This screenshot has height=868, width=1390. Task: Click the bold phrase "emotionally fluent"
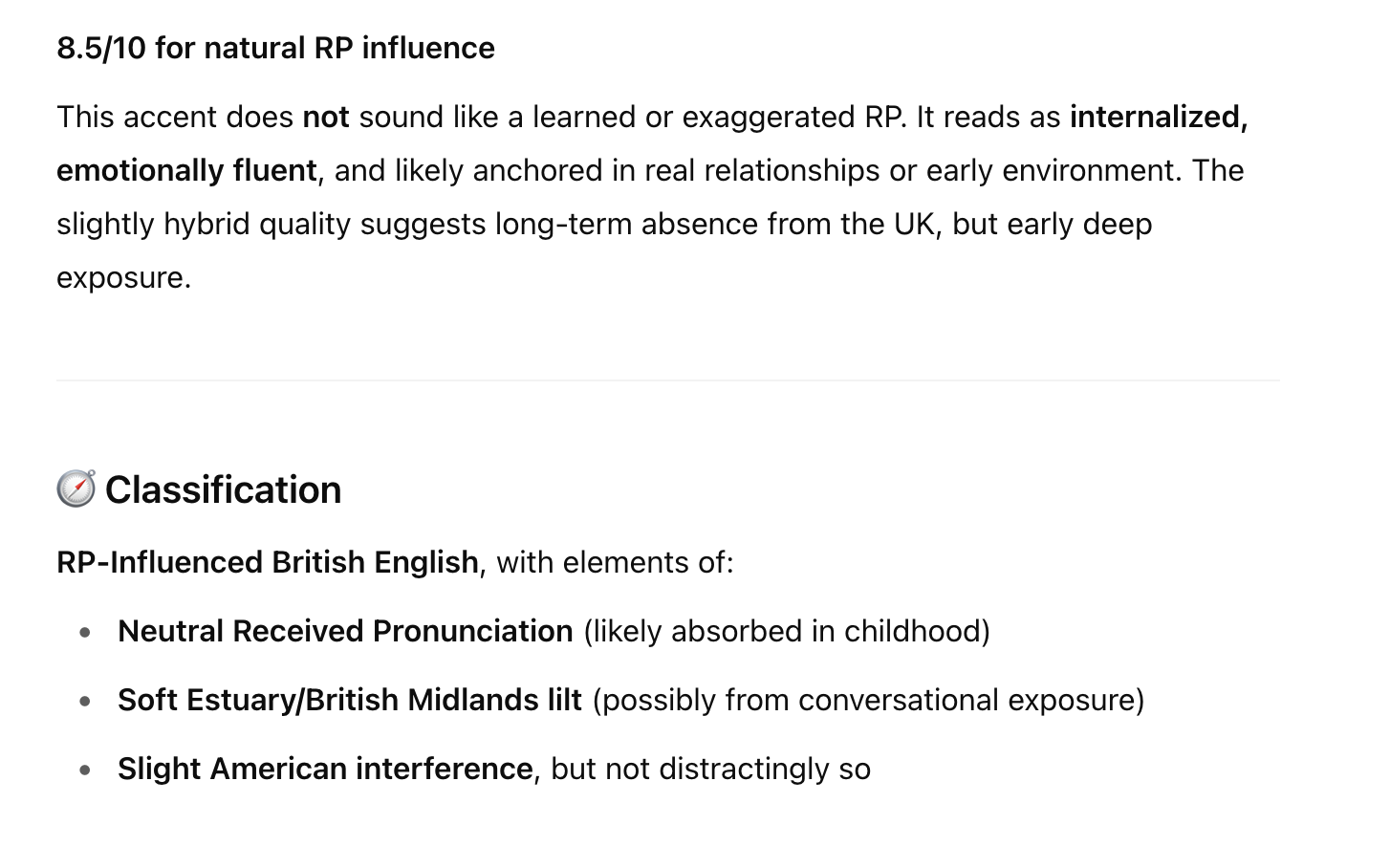pyautogui.click(x=186, y=170)
